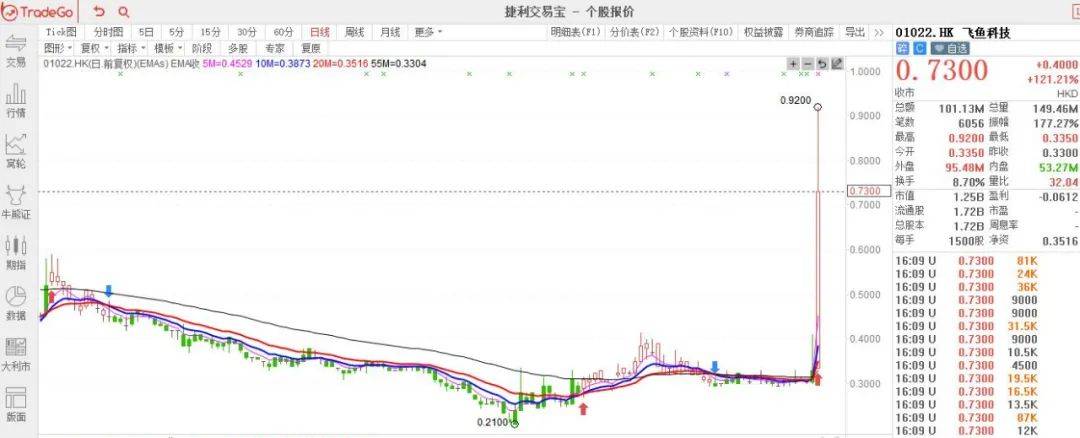
Task: Click the back arrow in title bar
Action: pyautogui.click(x=100, y=12)
